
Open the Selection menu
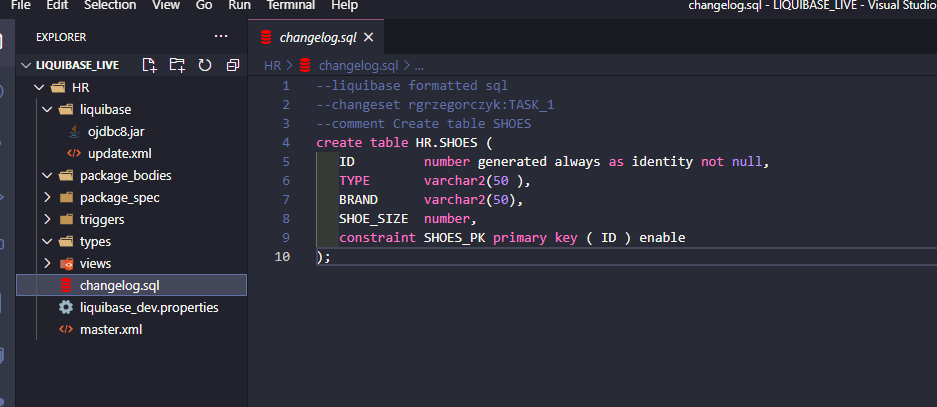click(110, 5)
